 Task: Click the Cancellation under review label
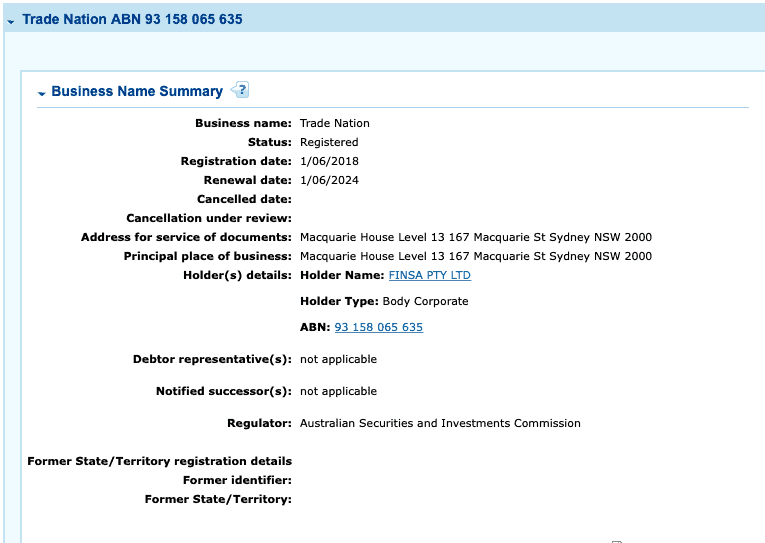coord(209,218)
